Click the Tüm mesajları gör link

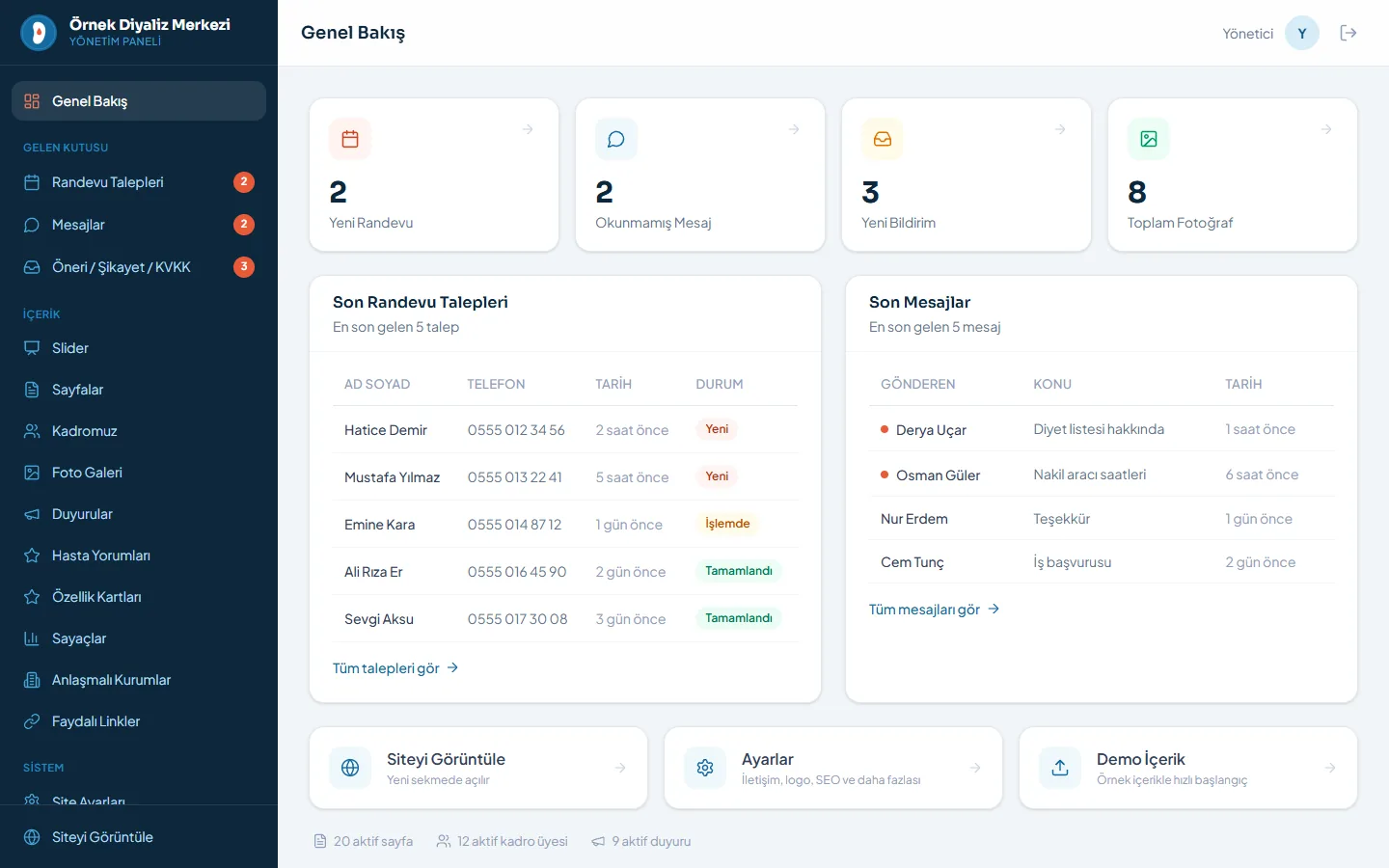coord(934,610)
